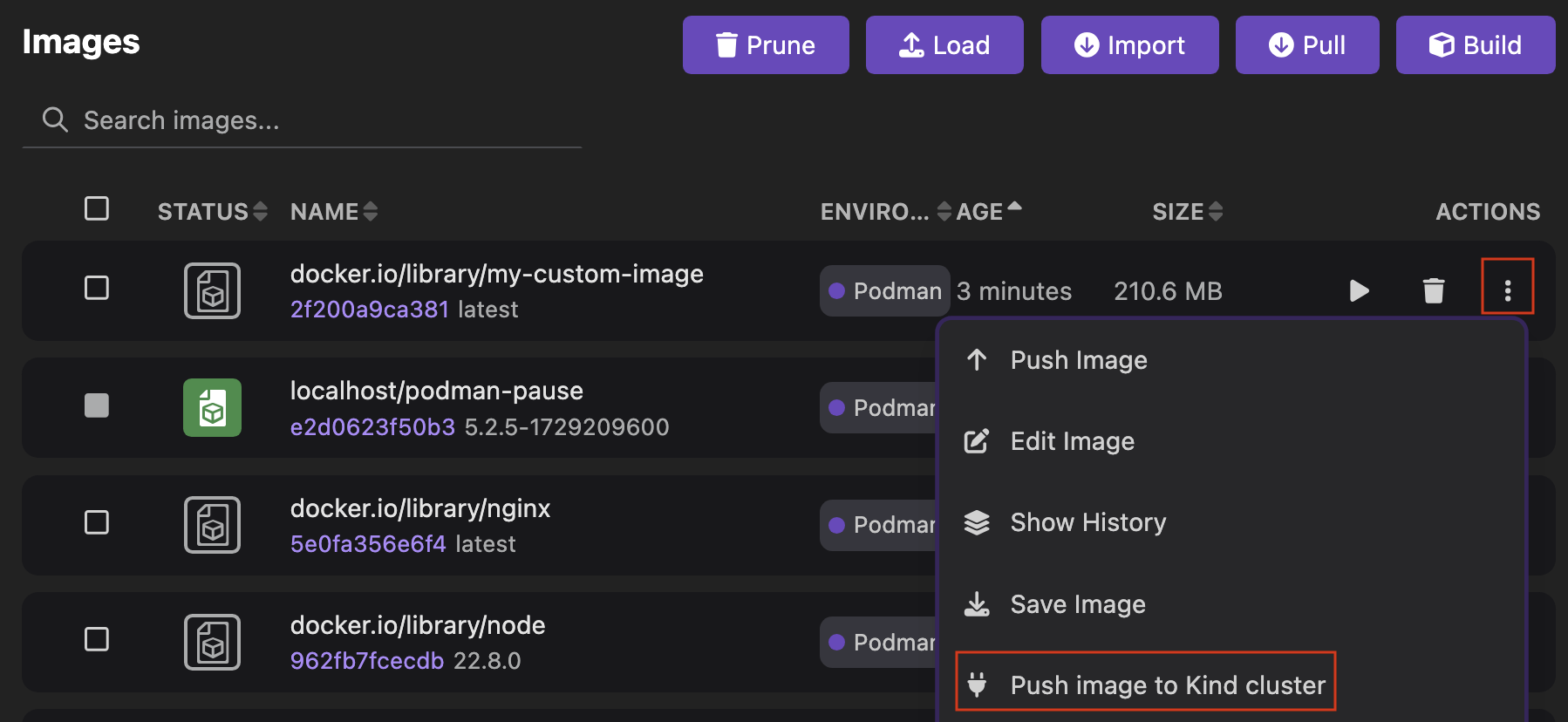Select Push image to Kind cluster
1568x722 pixels.
(x=1167, y=685)
